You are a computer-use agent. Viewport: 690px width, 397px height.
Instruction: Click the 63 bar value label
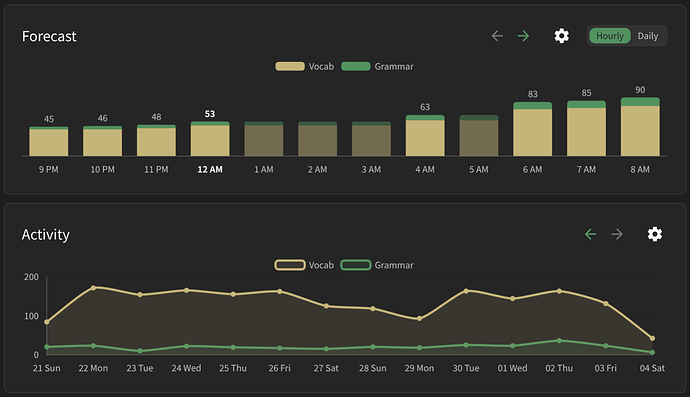pos(425,107)
